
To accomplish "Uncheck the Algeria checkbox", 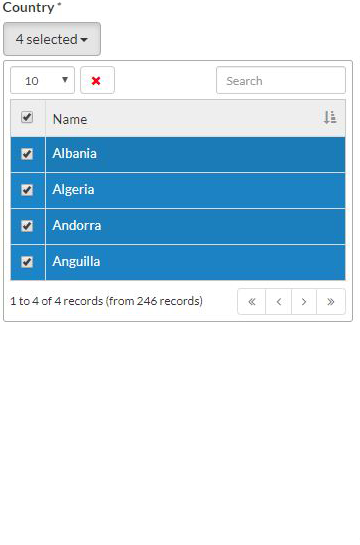I will coord(27,190).
